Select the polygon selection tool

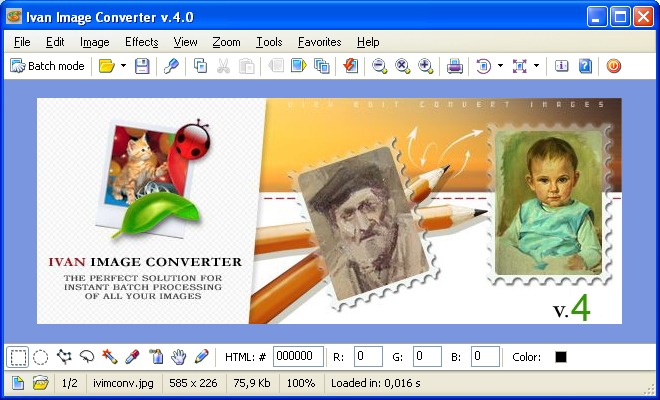(x=64, y=357)
